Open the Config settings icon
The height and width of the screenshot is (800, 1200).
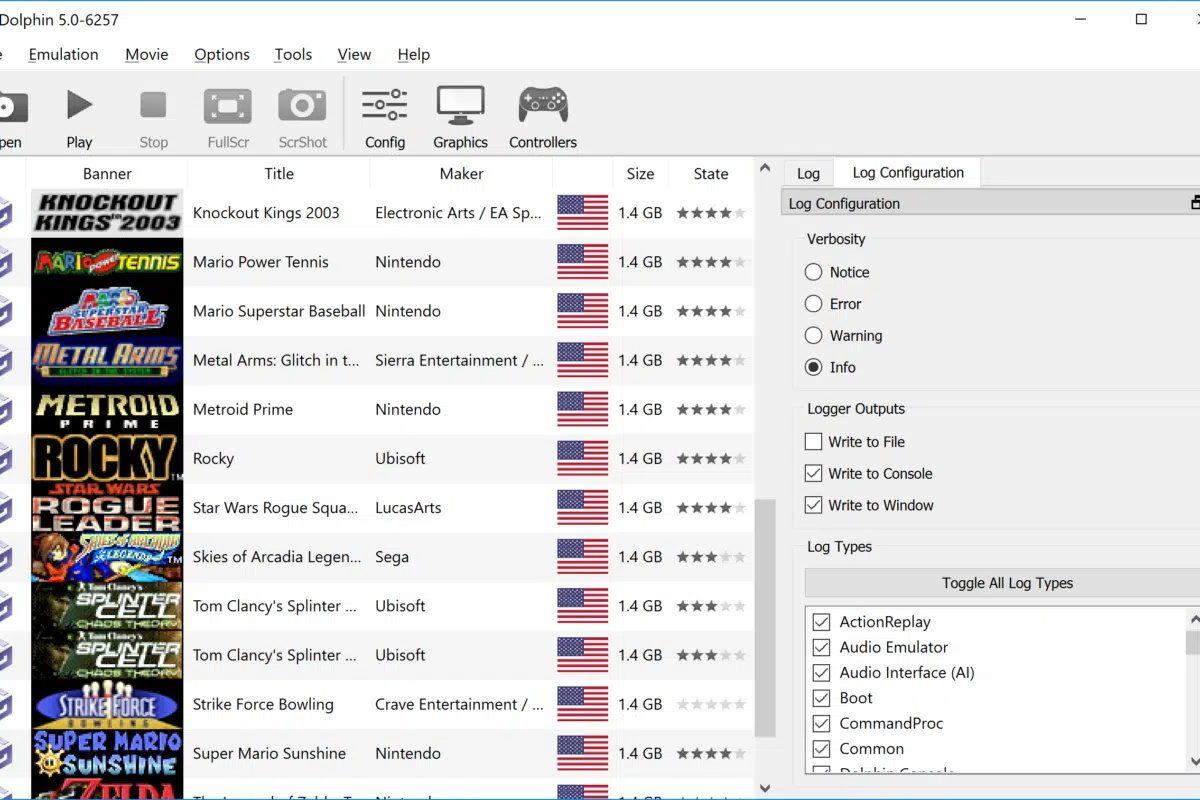tap(385, 118)
